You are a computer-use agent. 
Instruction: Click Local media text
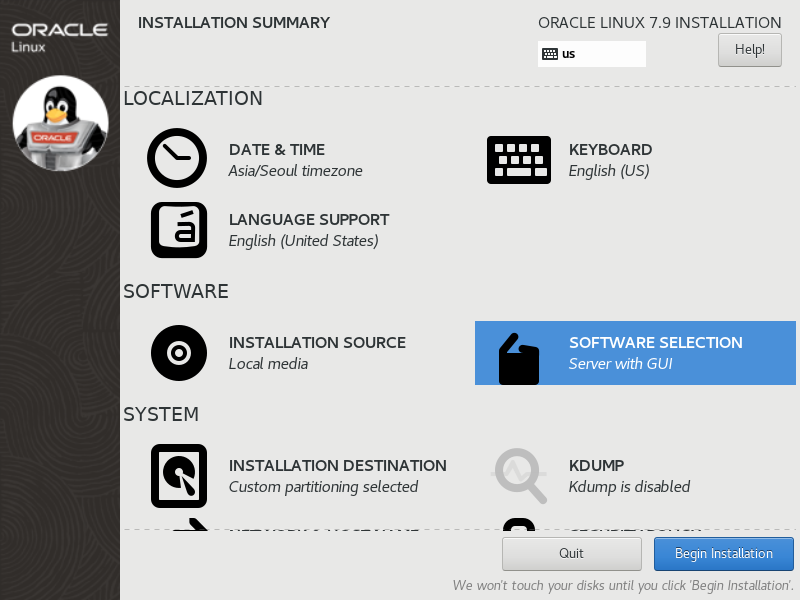[268, 363]
